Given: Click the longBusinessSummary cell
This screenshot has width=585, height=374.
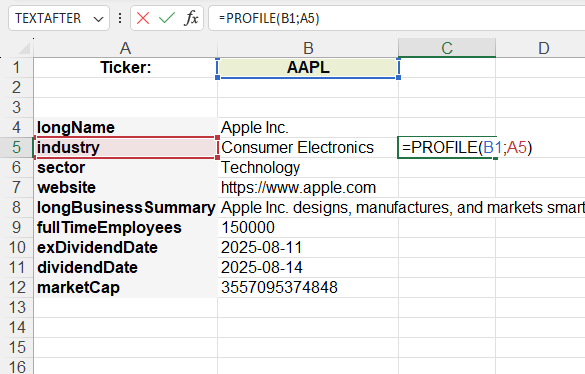Looking at the screenshot, I should [x=125, y=207].
